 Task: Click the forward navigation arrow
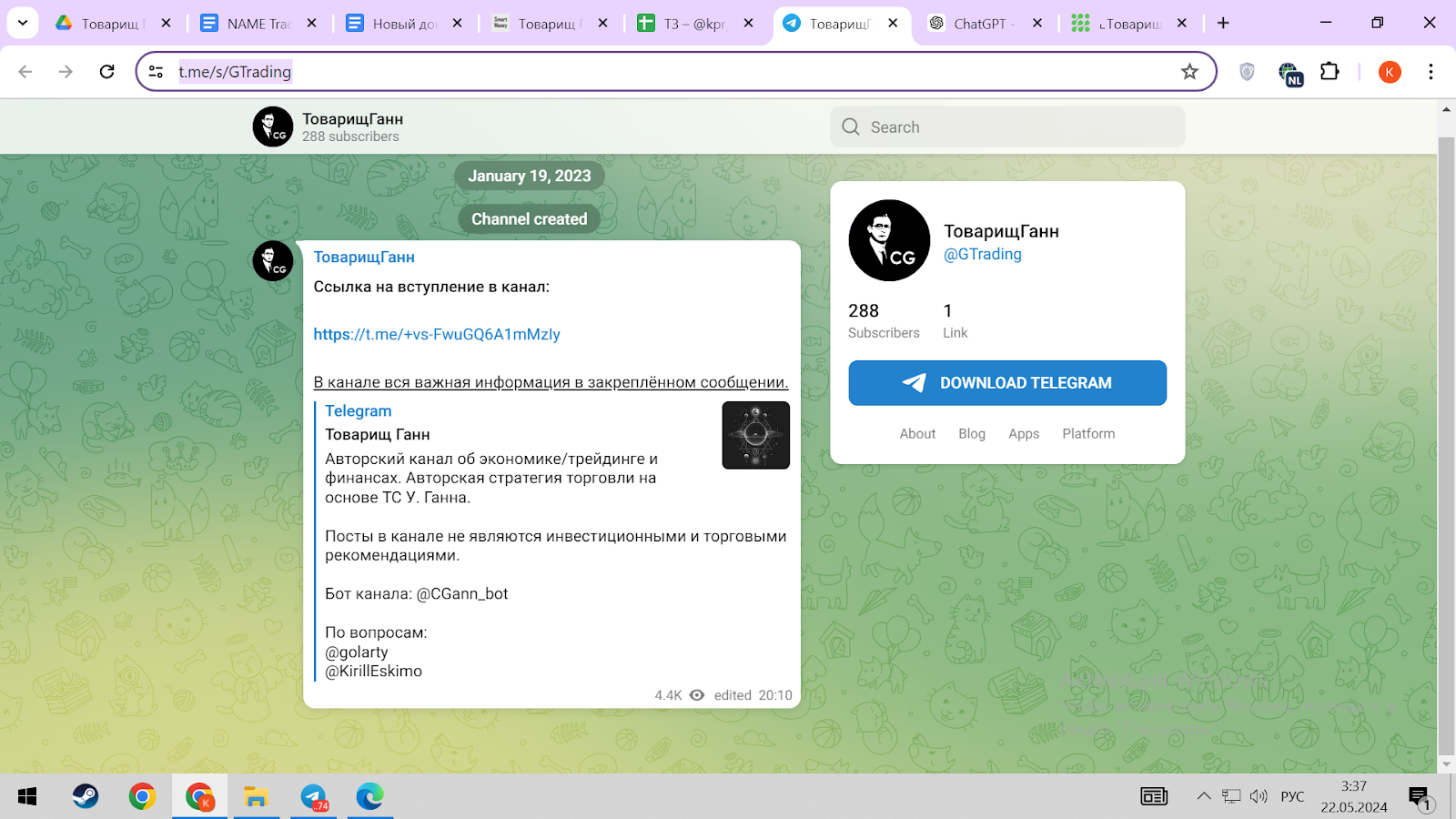point(66,72)
